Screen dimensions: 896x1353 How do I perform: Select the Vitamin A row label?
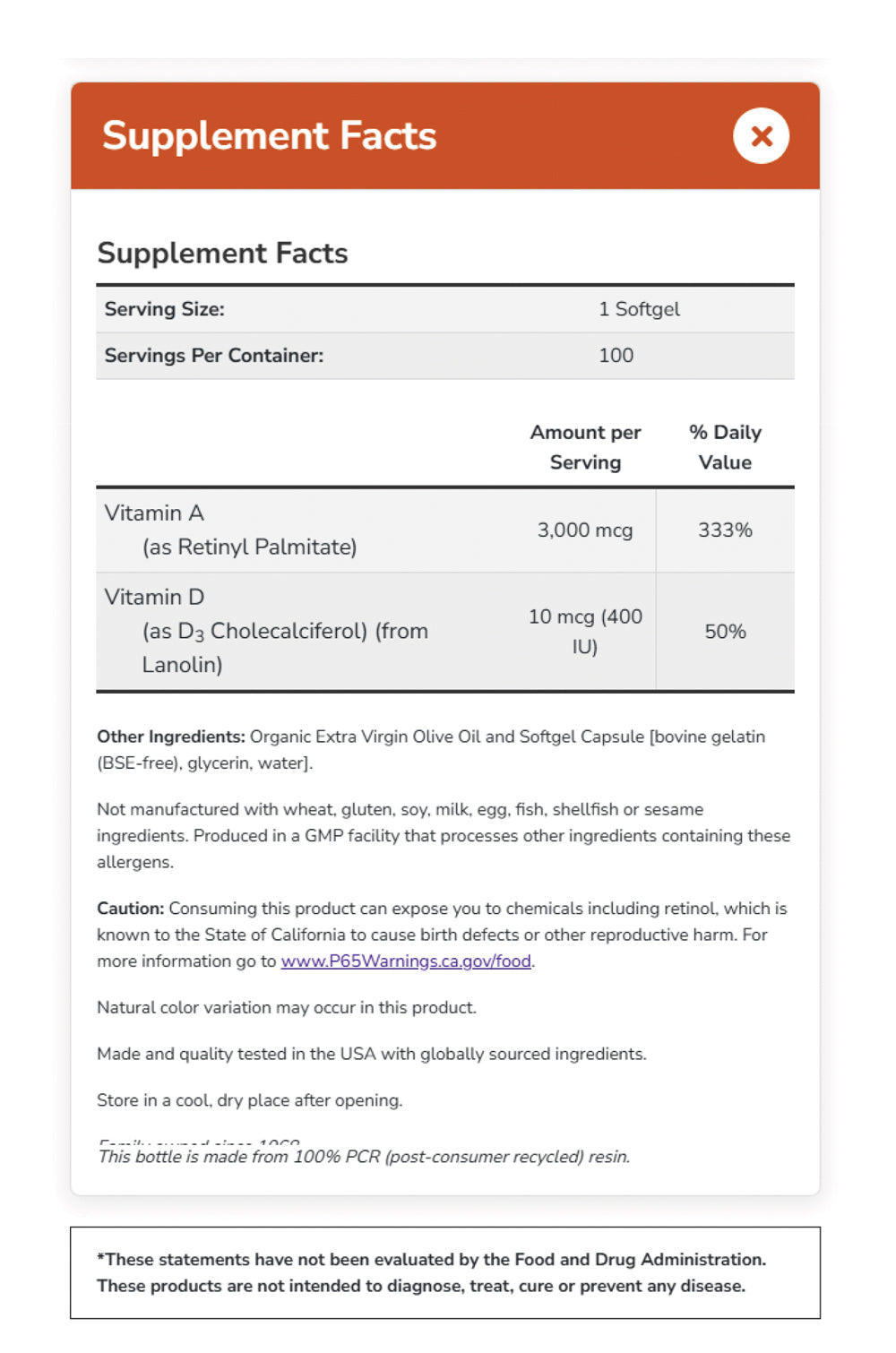tap(154, 513)
